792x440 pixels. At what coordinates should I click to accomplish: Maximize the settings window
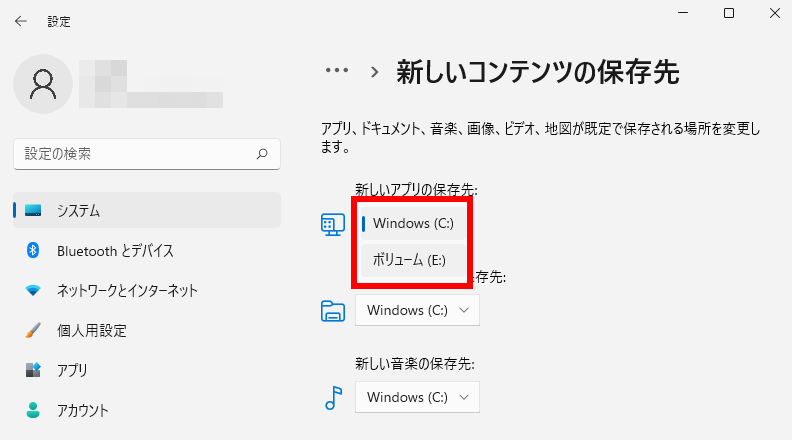(729, 13)
